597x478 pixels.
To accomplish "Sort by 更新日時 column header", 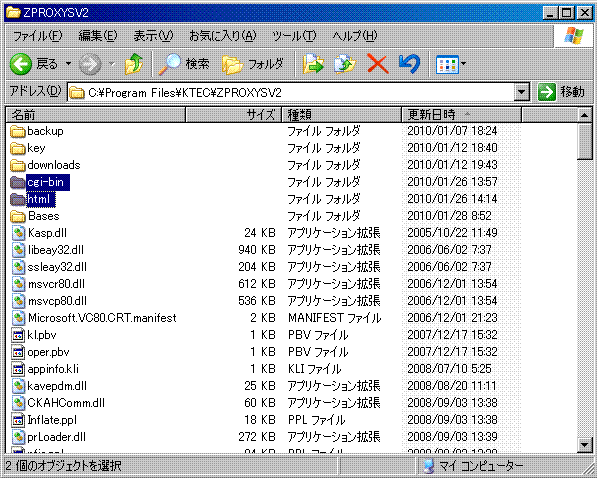I will (x=461, y=115).
